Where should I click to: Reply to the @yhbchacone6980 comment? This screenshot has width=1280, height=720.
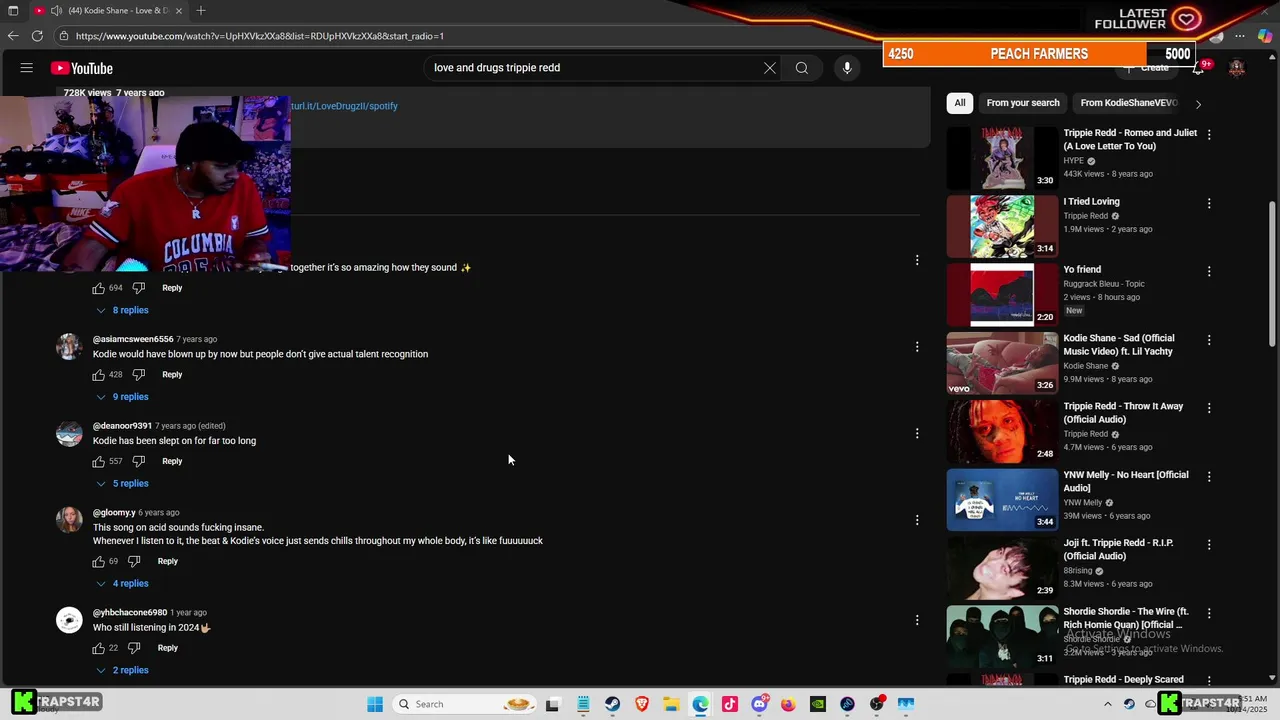pyautogui.click(x=168, y=648)
